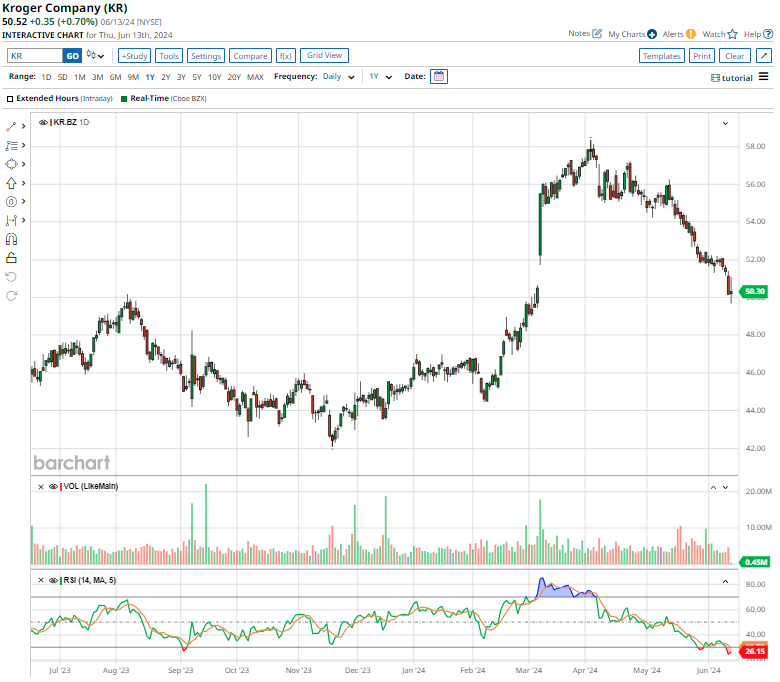Activate the magnet snap tool

pyautogui.click(x=11, y=239)
